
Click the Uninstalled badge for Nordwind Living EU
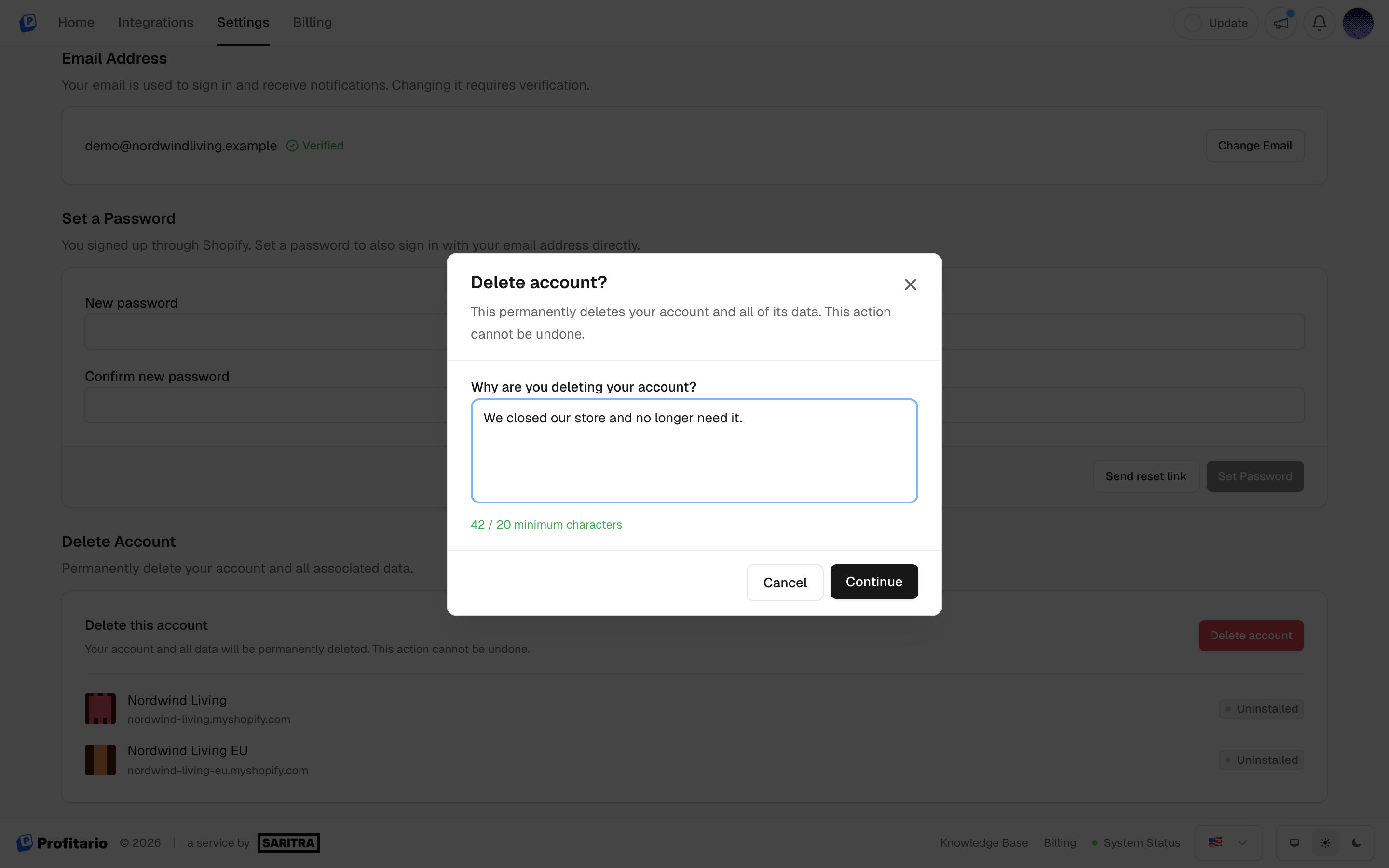(1262, 760)
